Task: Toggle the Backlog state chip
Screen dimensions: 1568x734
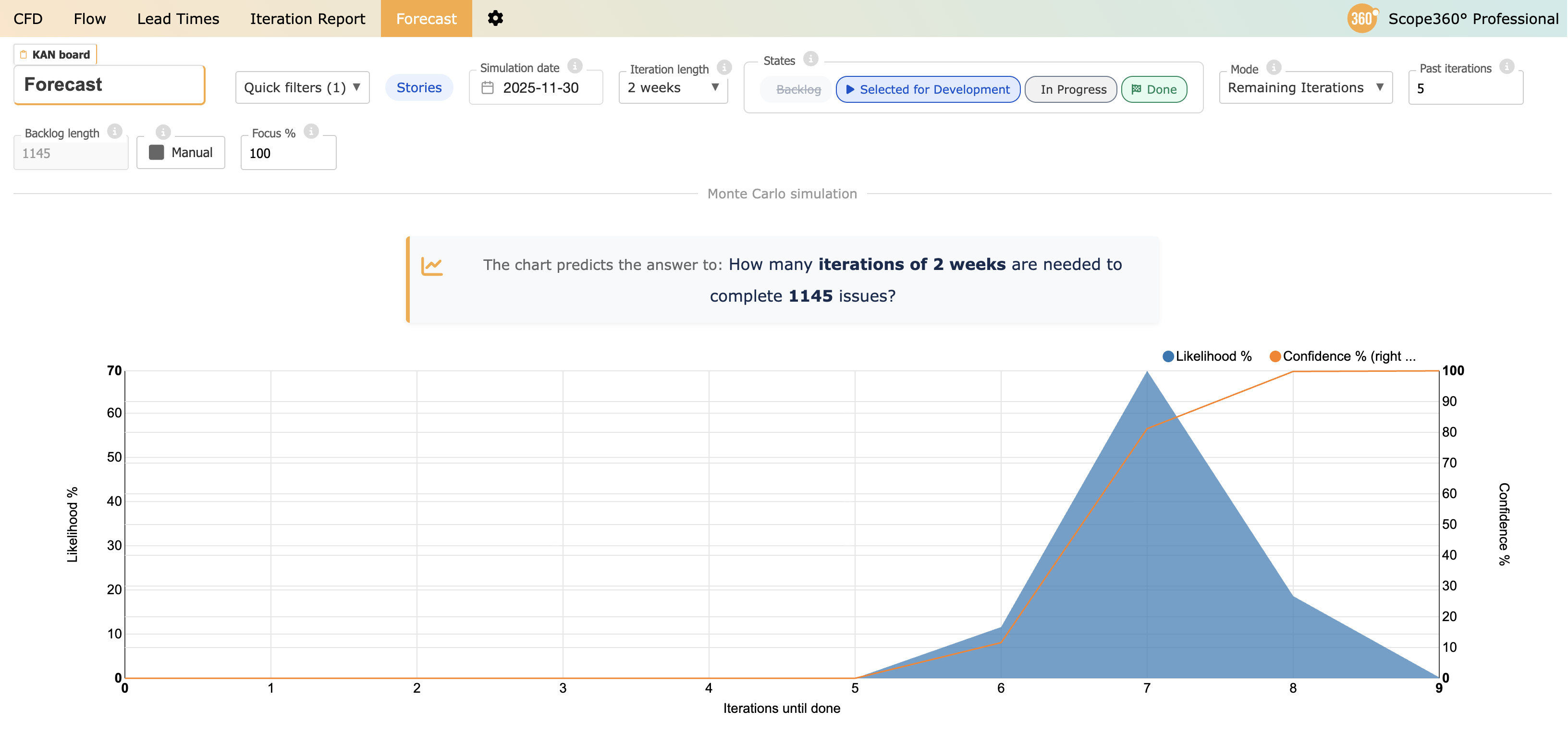Action: click(x=798, y=89)
